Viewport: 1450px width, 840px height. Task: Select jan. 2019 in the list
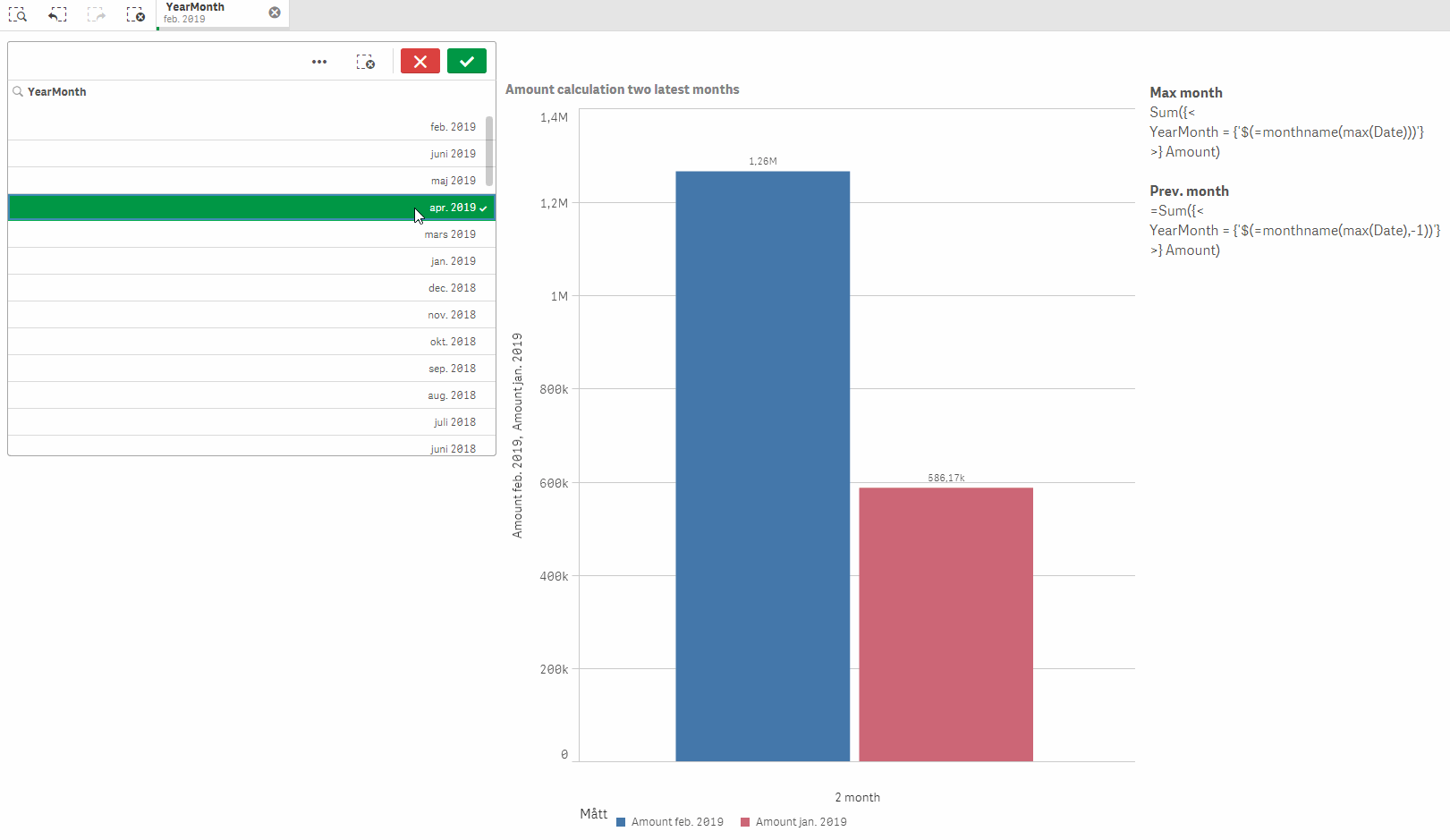pos(251,261)
